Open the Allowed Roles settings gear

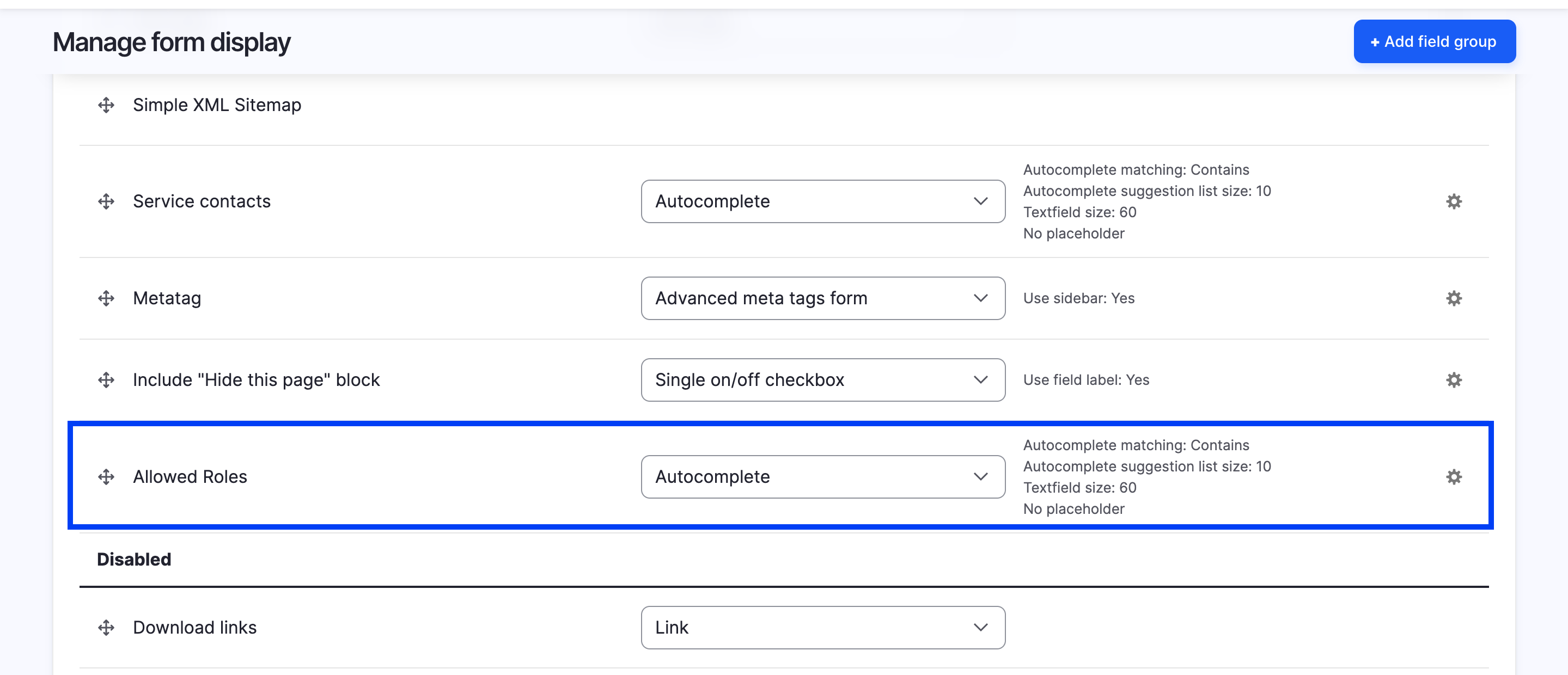[1454, 476]
